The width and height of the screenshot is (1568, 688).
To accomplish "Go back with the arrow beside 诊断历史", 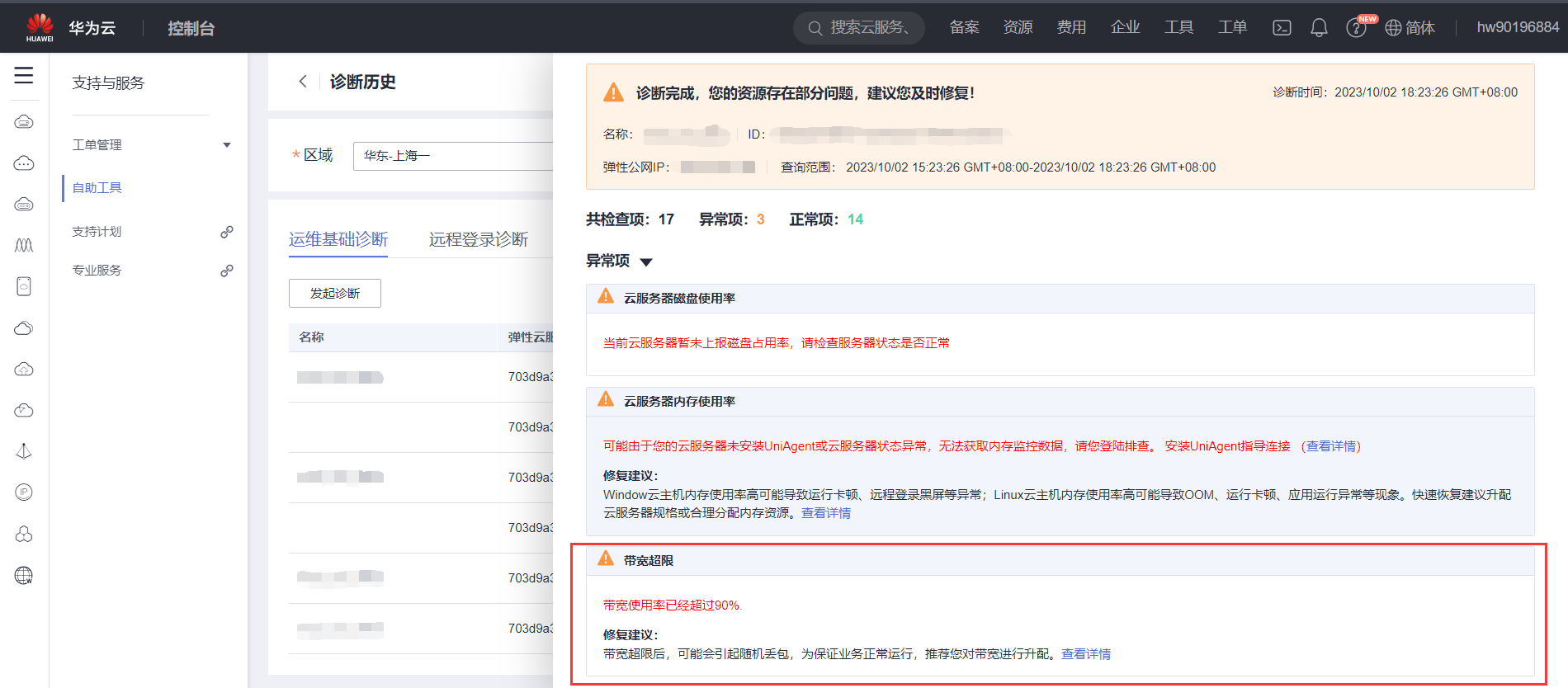I will pos(303,81).
